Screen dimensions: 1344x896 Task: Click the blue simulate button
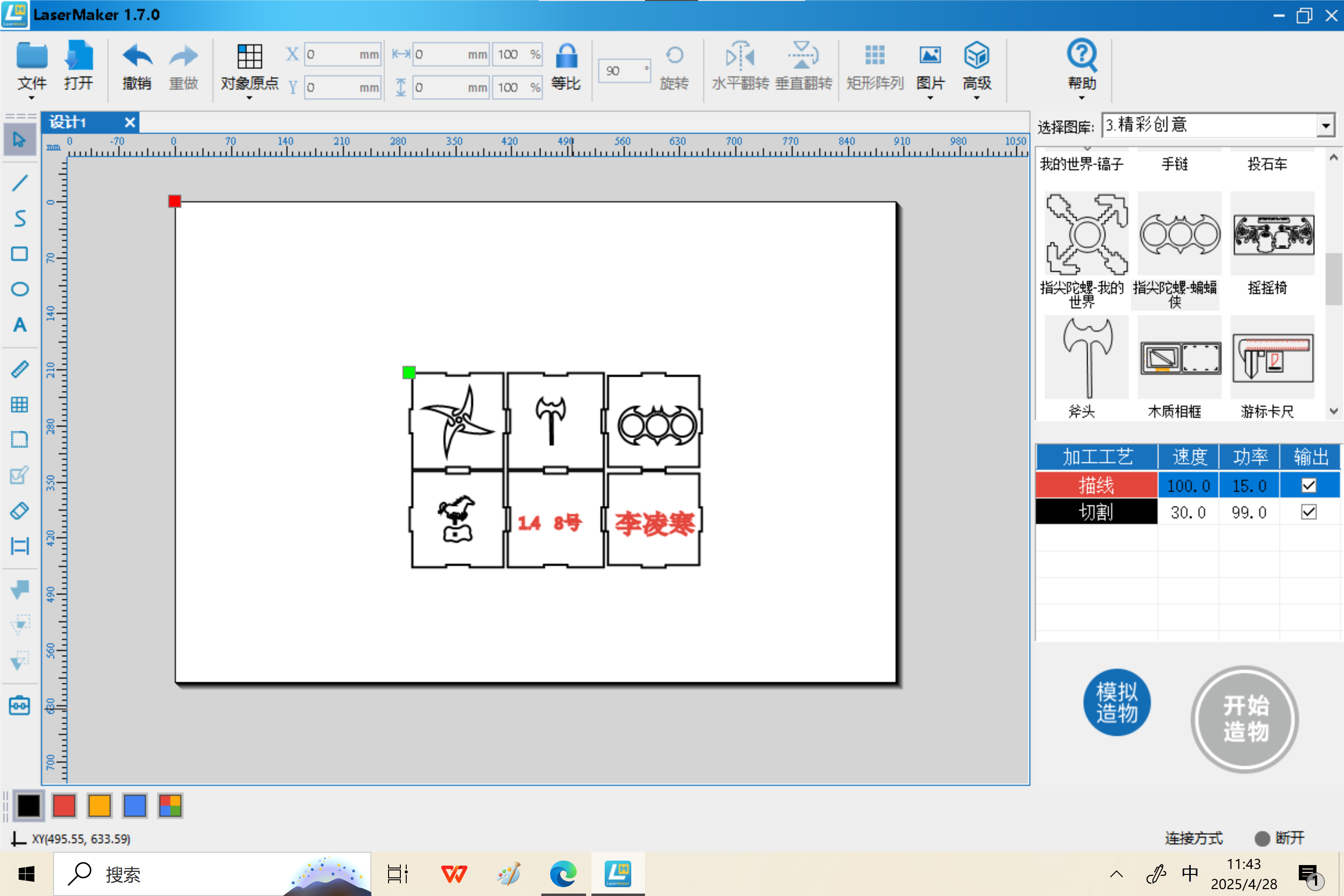click(x=1116, y=702)
